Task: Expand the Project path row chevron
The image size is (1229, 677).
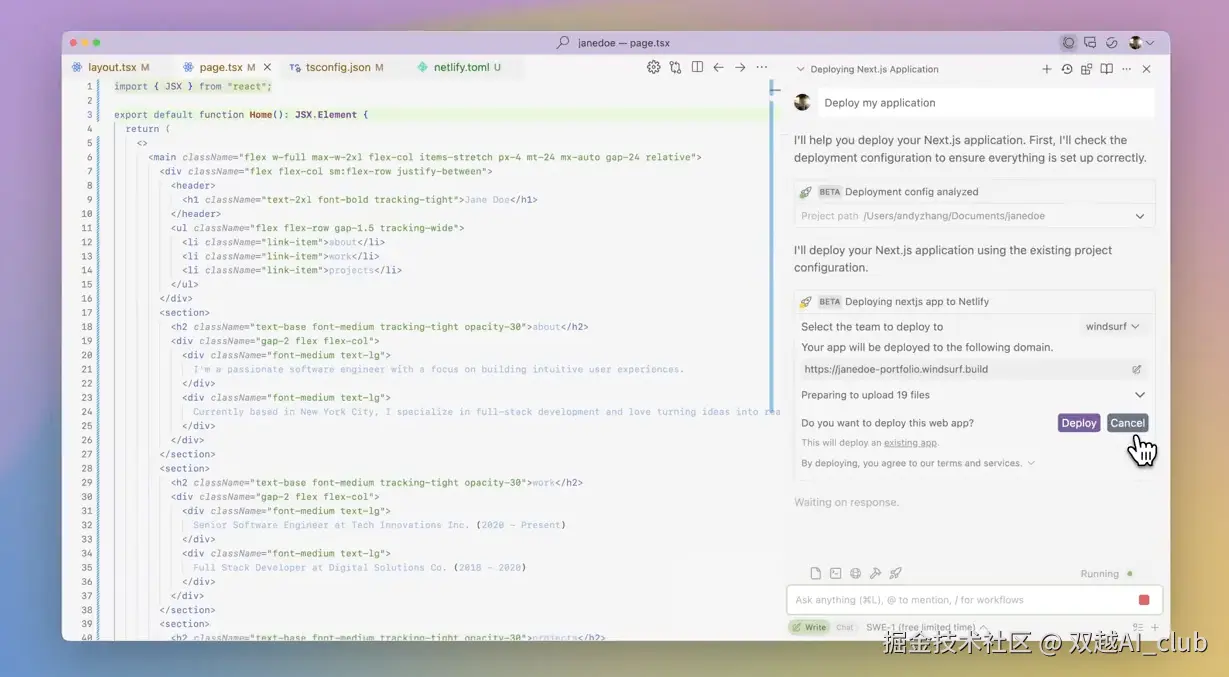Action: 1140,216
